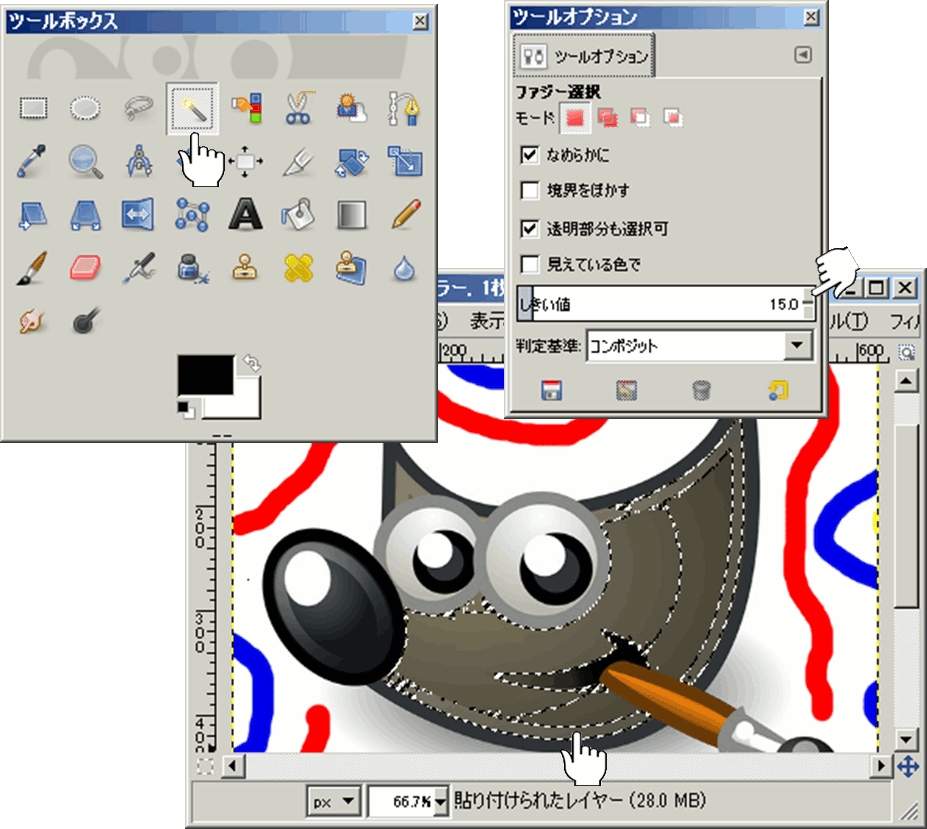Enable the 見えている色で checkbox

pos(530,265)
